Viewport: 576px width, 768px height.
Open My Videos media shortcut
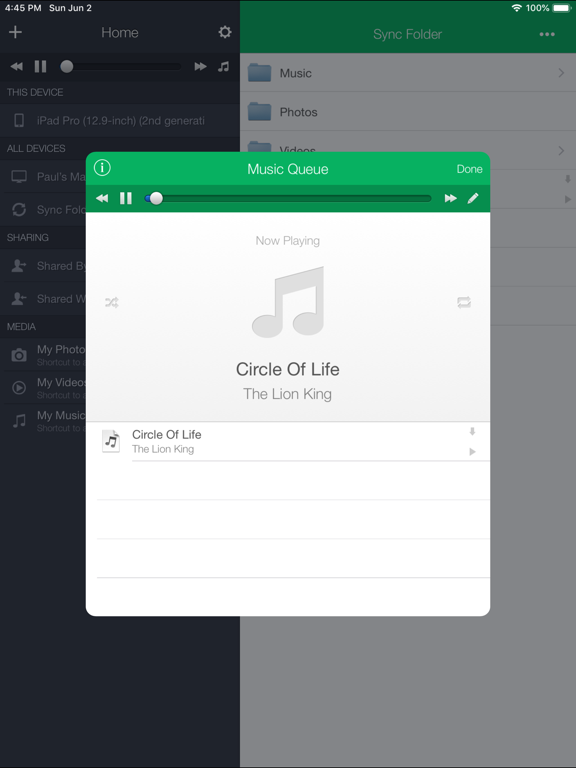pyautogui.click(x=43, y=388)
